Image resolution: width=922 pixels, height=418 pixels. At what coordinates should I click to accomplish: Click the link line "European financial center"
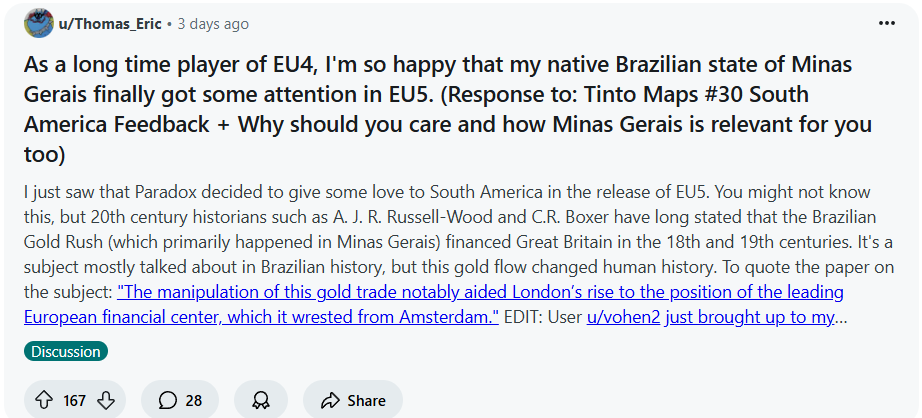(260, 316)
